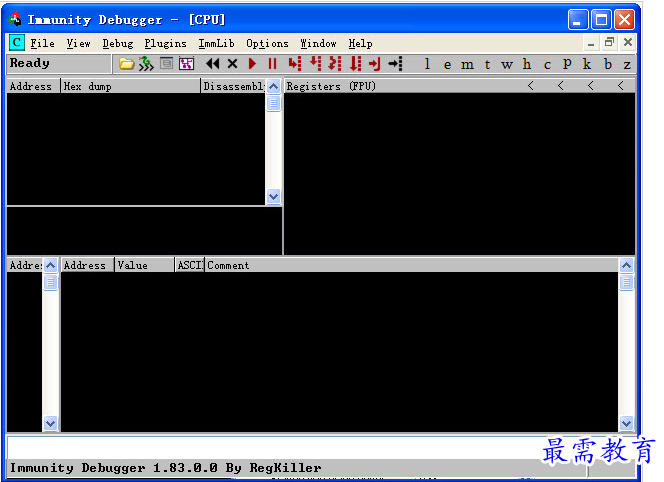Click the cyan C window icon in menu bar
Viewport: 664px width, 482px height.
pyautogui.click(x=17, y=42)
